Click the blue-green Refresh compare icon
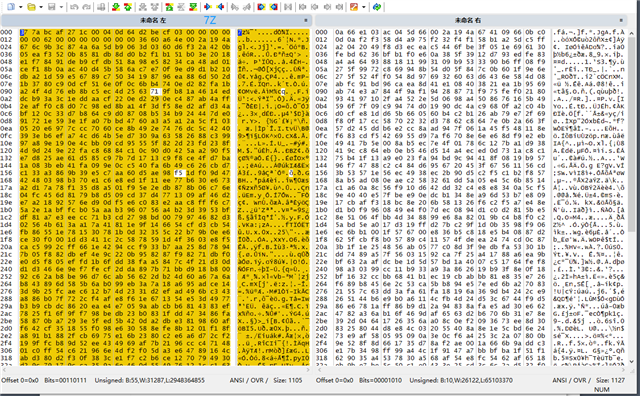Screen dimensions: 640x396 (377, 7)
